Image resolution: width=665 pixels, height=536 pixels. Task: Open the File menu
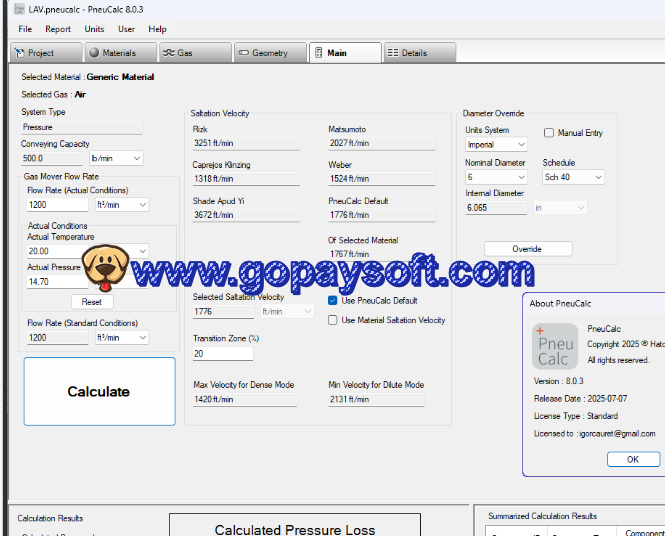[x=25, y=29]
